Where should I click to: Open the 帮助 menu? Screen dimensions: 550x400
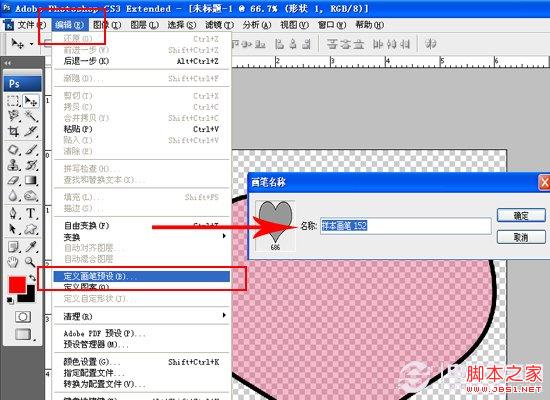click(x=369, y=25)
